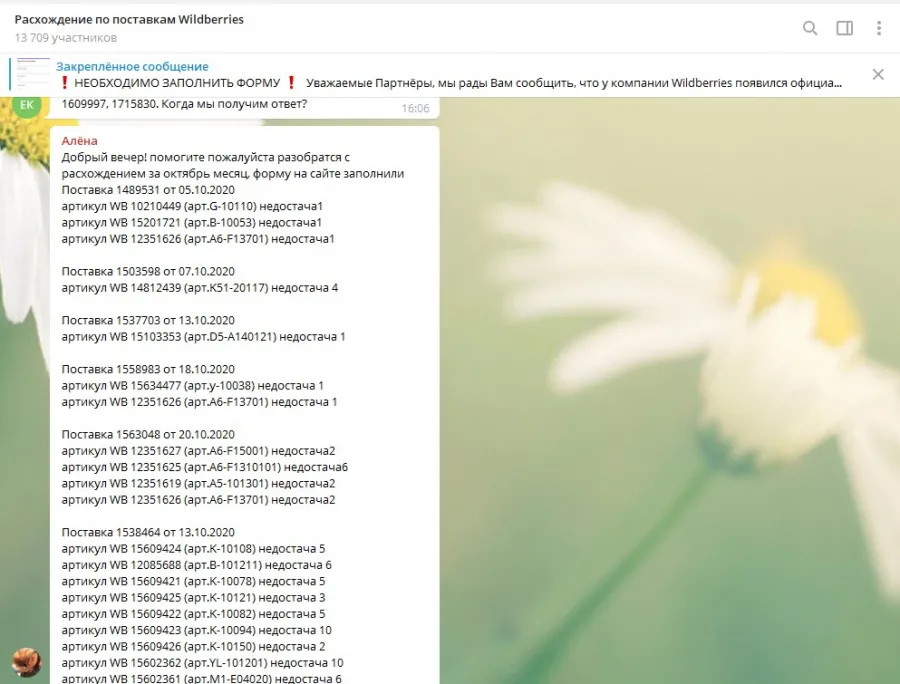
Task: Click line 'Поставка 1538464 от 13.10.2020'
Action: [148, 533]
